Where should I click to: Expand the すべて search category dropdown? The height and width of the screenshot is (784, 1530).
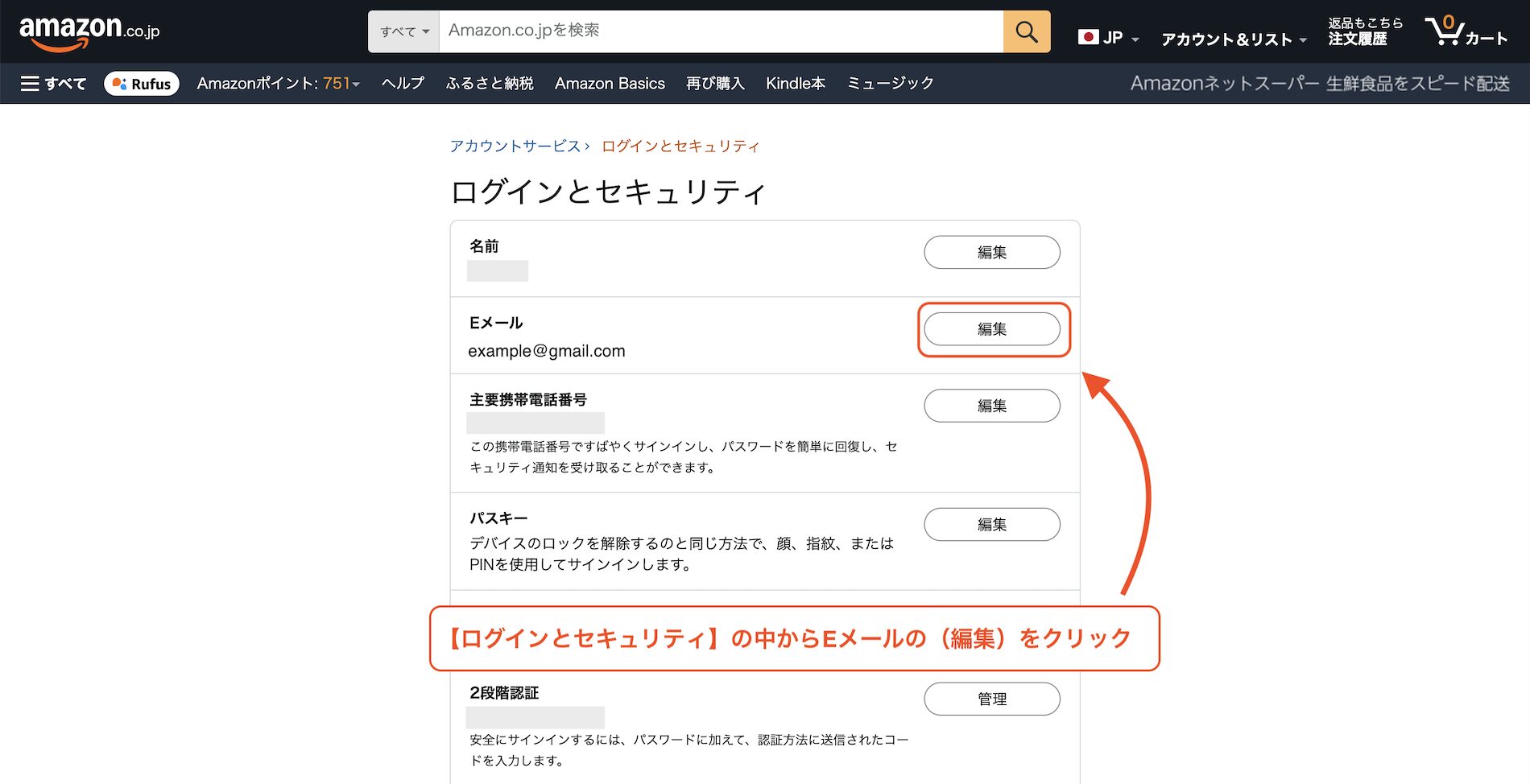(403, 31)
